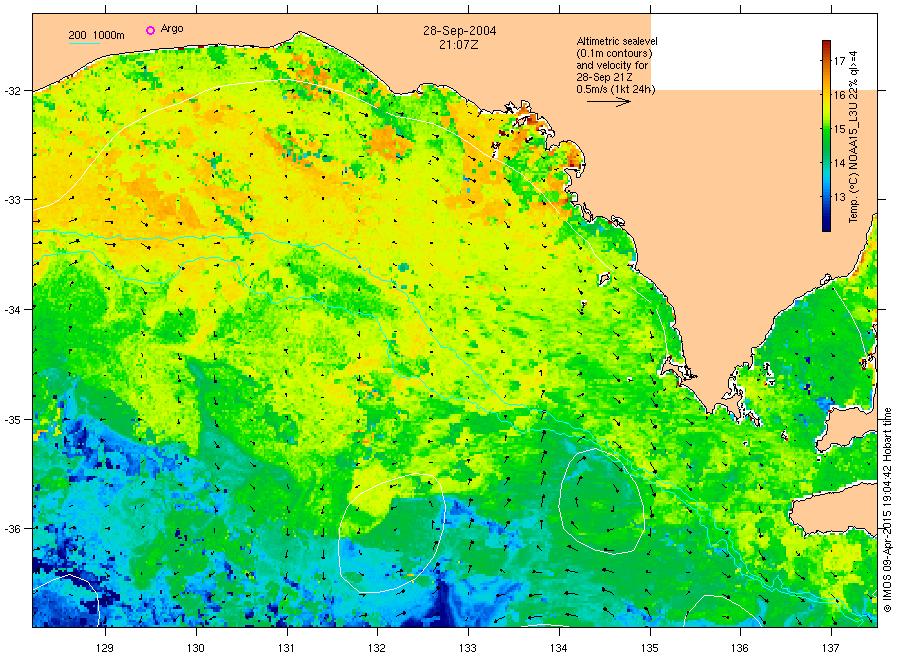Click the '(0.1m contours)' text

(x=615, y=53)
